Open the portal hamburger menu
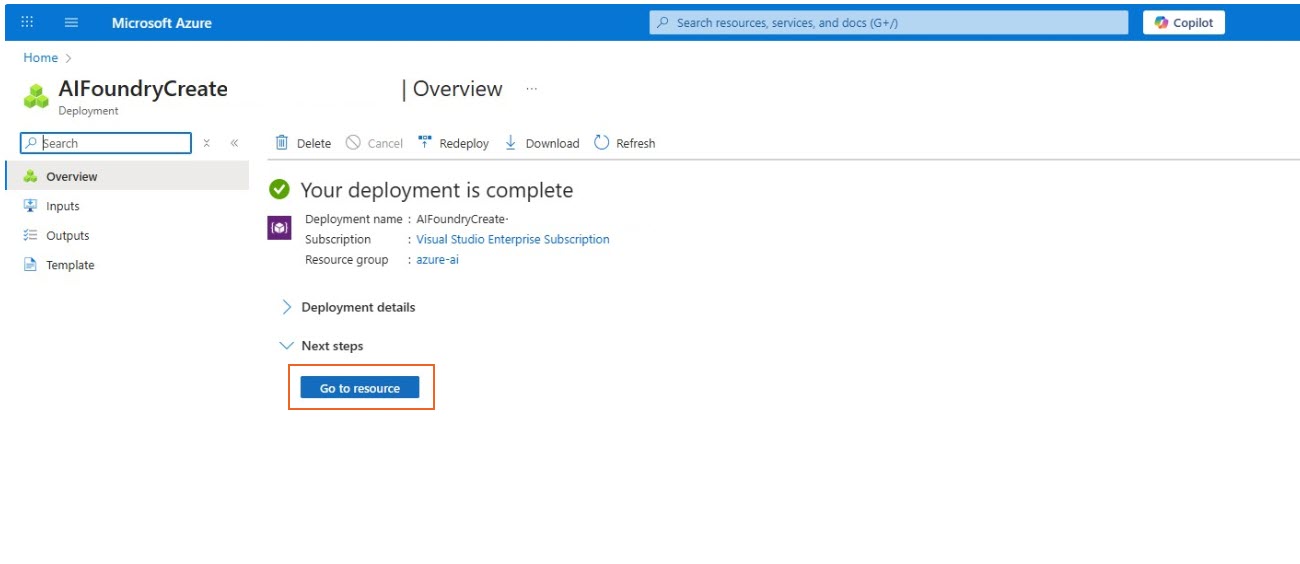Viewport: 1300px width, 564px height. (71, 23)
